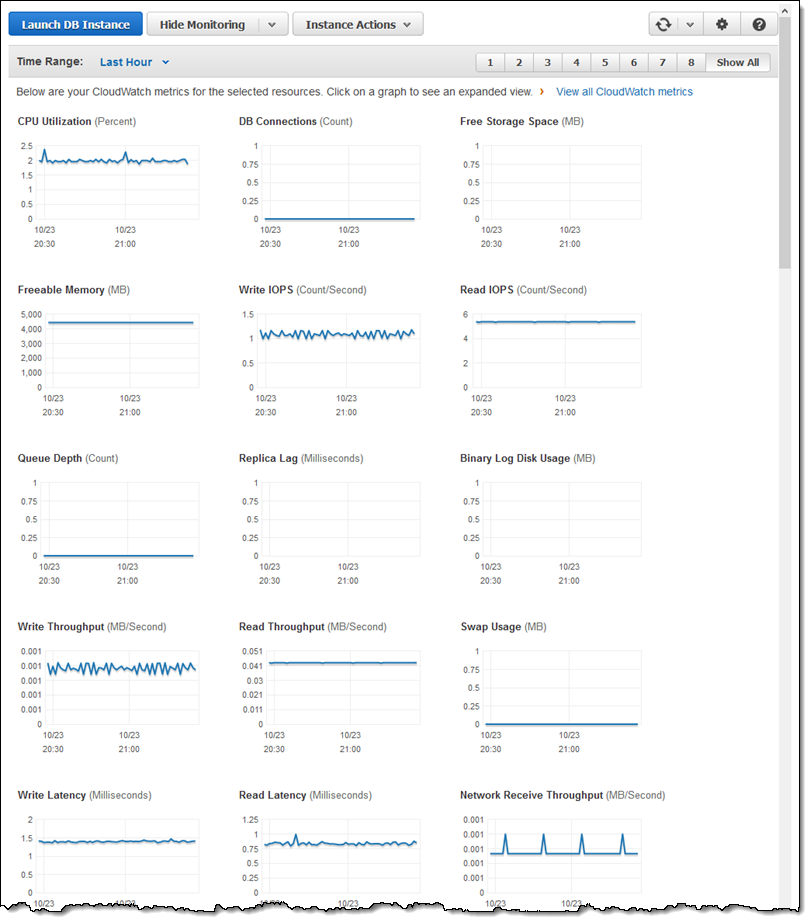Click the refresh icon in toolbar
The height and width of the screenshot is (922, 810).
[x=662, y=25]
